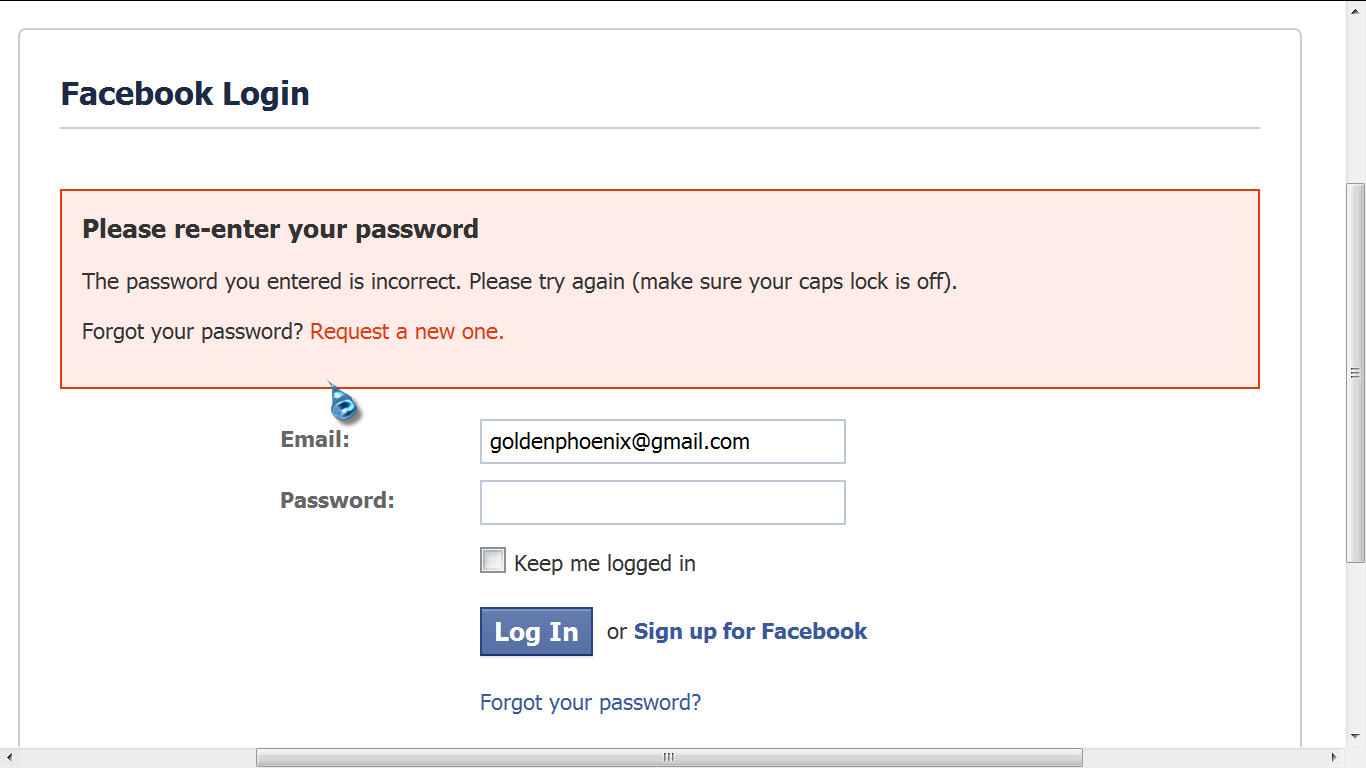Focus the Password input field
The image size is (1366, 768).
pos(662,502)
